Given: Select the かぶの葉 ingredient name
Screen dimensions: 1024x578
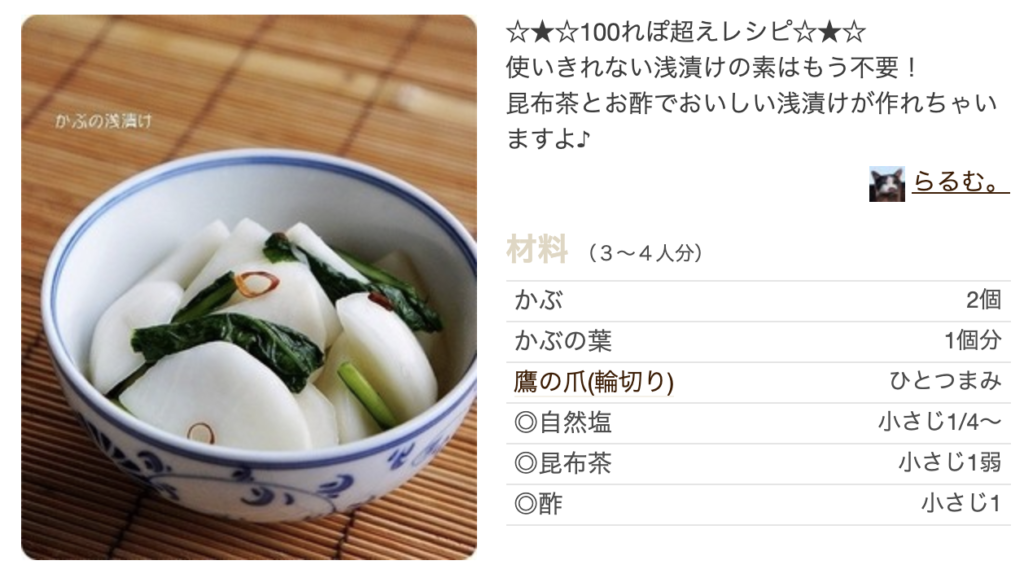Looking at the screenshot, I should pyautogui.click(x=563, y=341).
